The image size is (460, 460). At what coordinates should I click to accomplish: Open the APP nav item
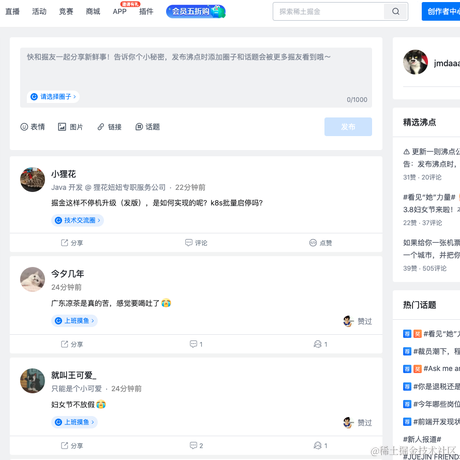tap(119, 12)
